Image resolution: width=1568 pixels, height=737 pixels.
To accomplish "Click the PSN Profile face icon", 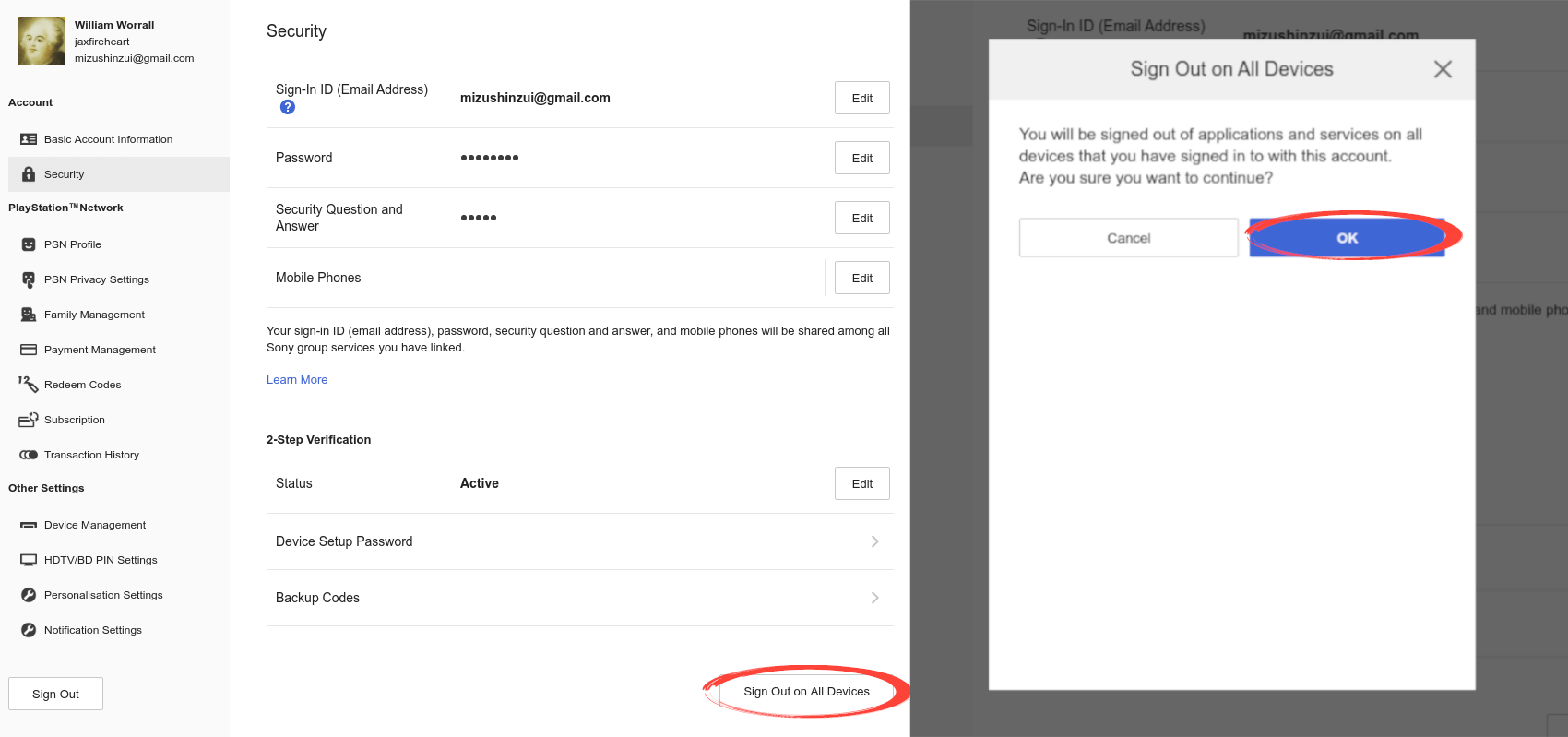I will click(29, 244).
